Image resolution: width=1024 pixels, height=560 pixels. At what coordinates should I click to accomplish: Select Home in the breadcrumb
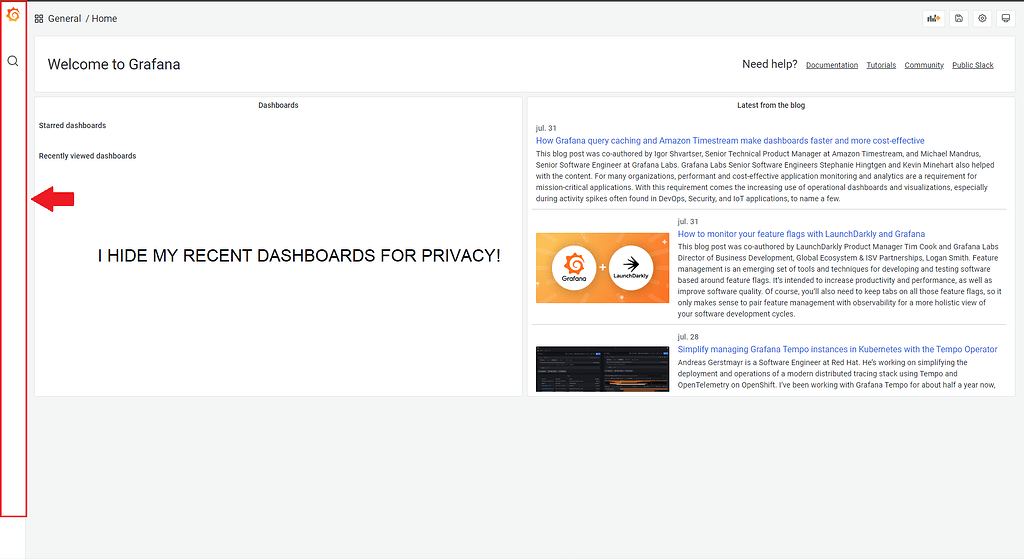[x=104, y=19]
